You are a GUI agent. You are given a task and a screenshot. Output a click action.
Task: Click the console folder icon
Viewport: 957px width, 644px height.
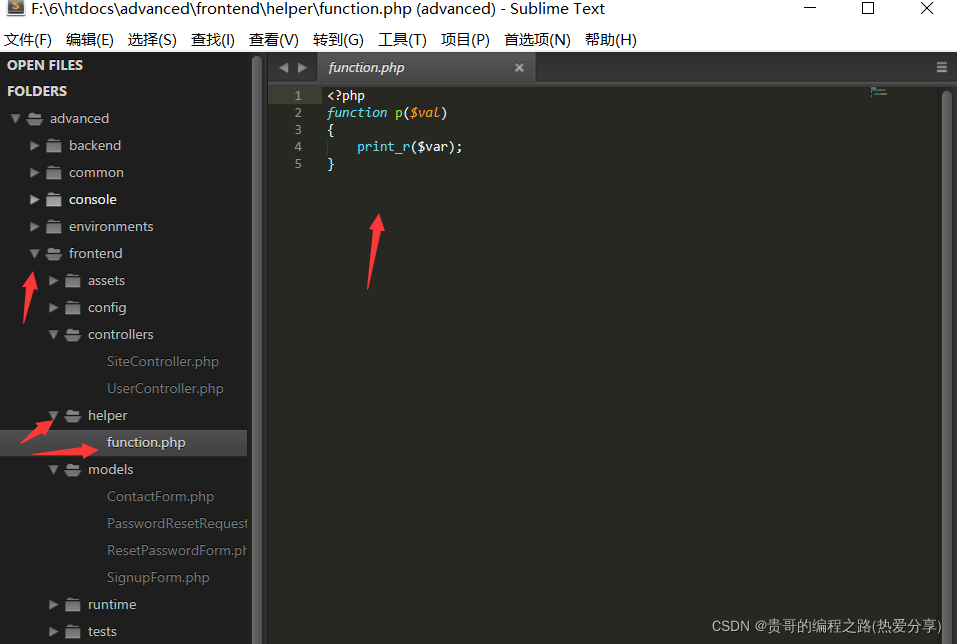click(54, 200)
